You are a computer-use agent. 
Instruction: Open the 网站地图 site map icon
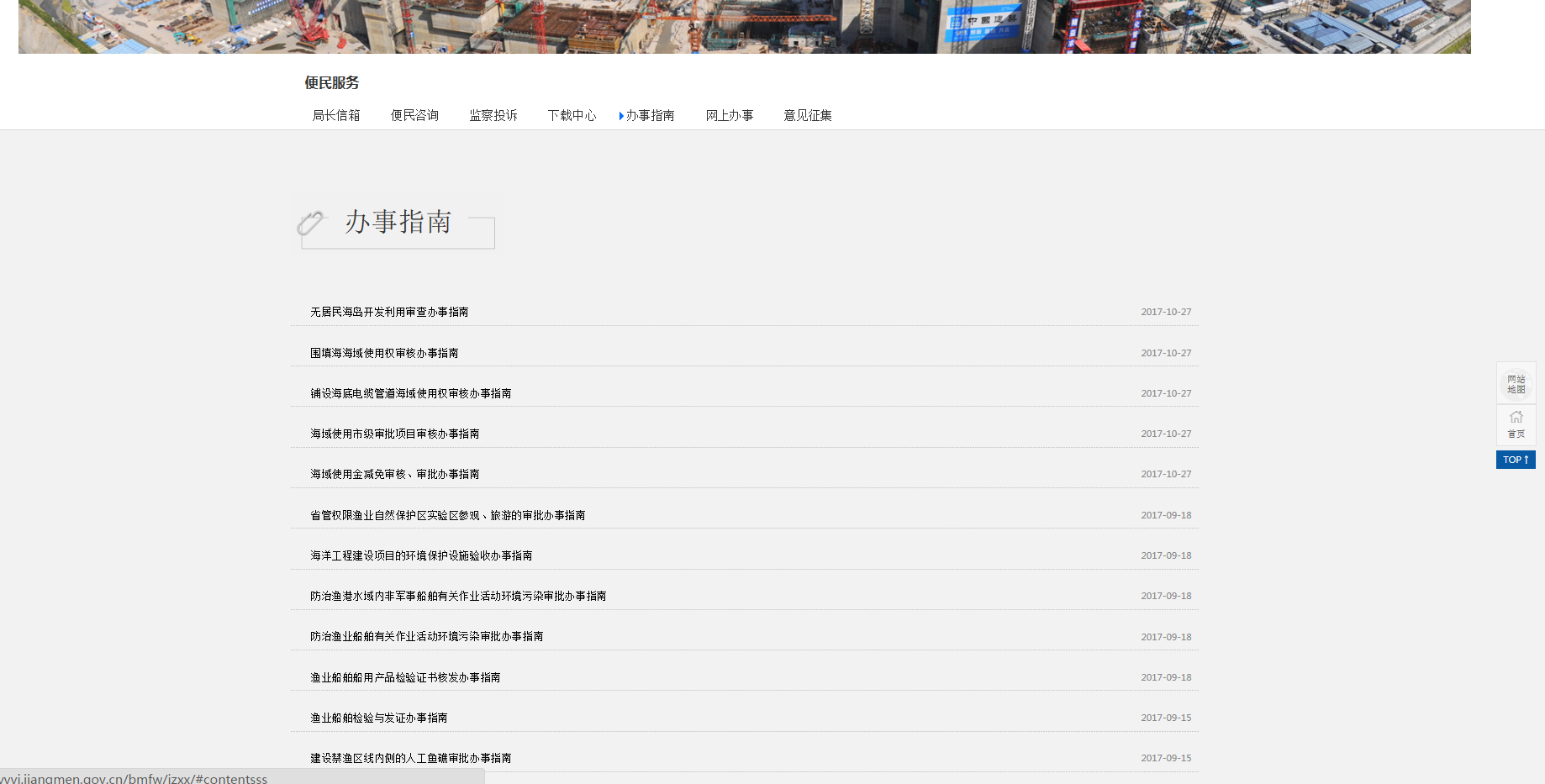[1516, 384]
